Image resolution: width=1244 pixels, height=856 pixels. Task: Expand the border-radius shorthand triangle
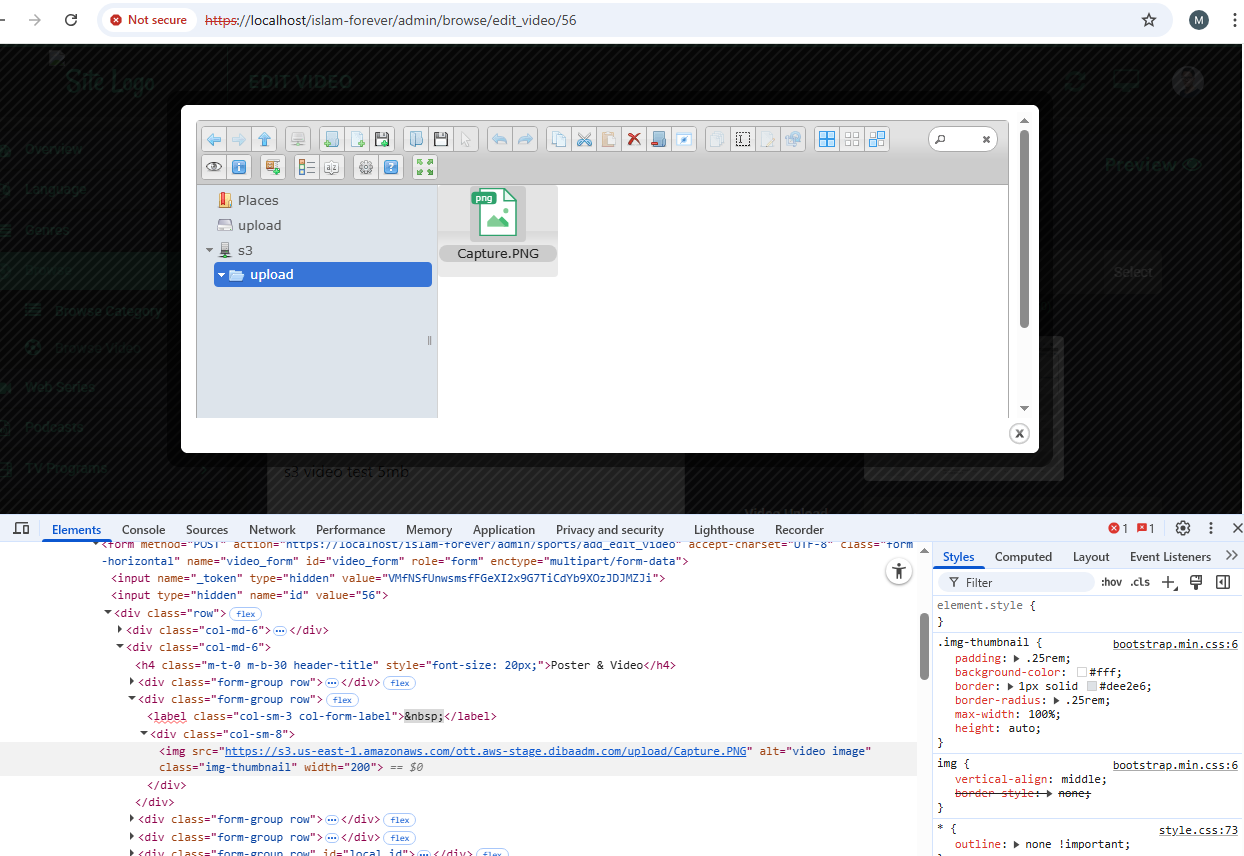[x=1058, y=700]
